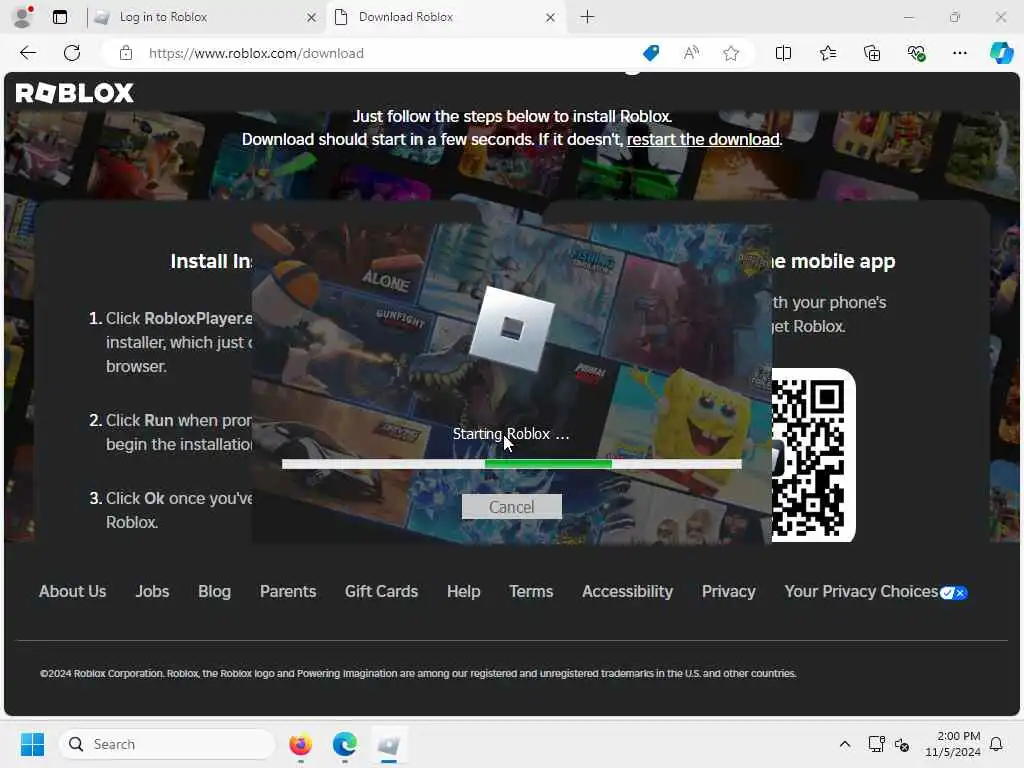Open the Gift Cards footer link
Viewport: 1024px width, 768px height.
pyautogui.click(x=381, y=591)
